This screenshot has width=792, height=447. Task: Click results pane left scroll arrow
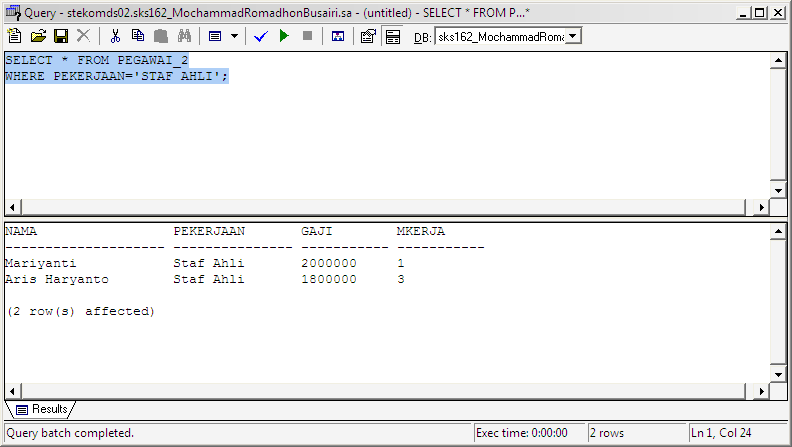13,391
